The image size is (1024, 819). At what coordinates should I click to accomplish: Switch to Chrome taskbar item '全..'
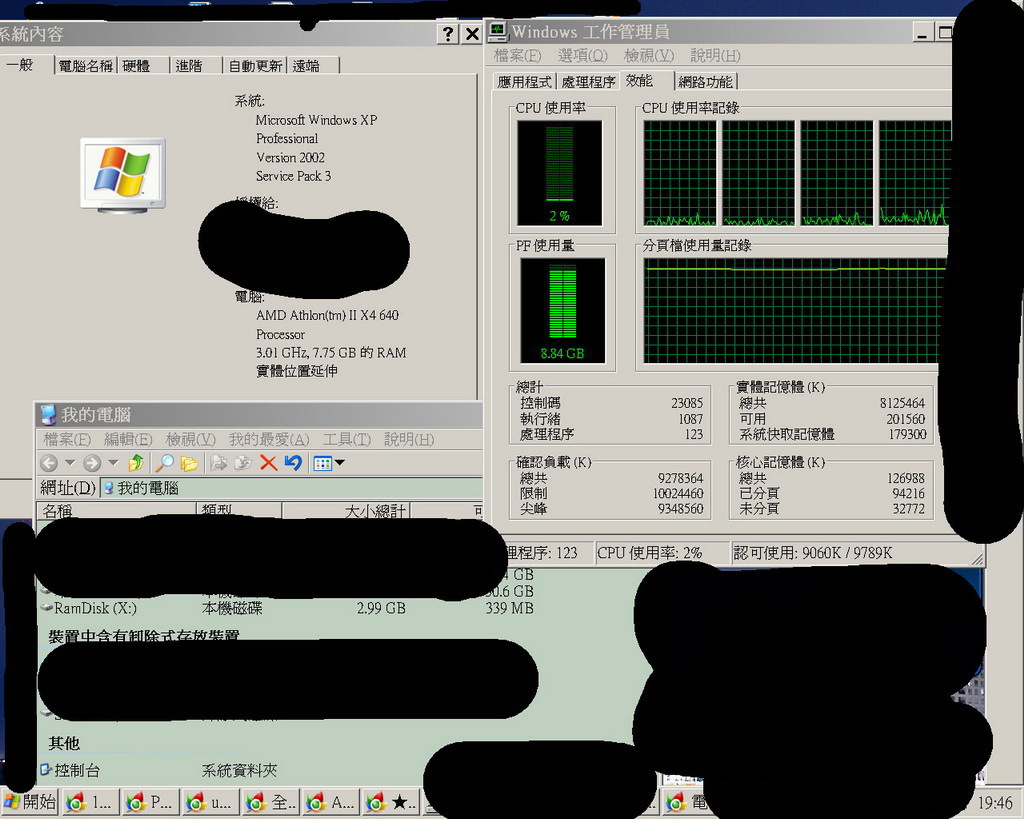point(269,802)
